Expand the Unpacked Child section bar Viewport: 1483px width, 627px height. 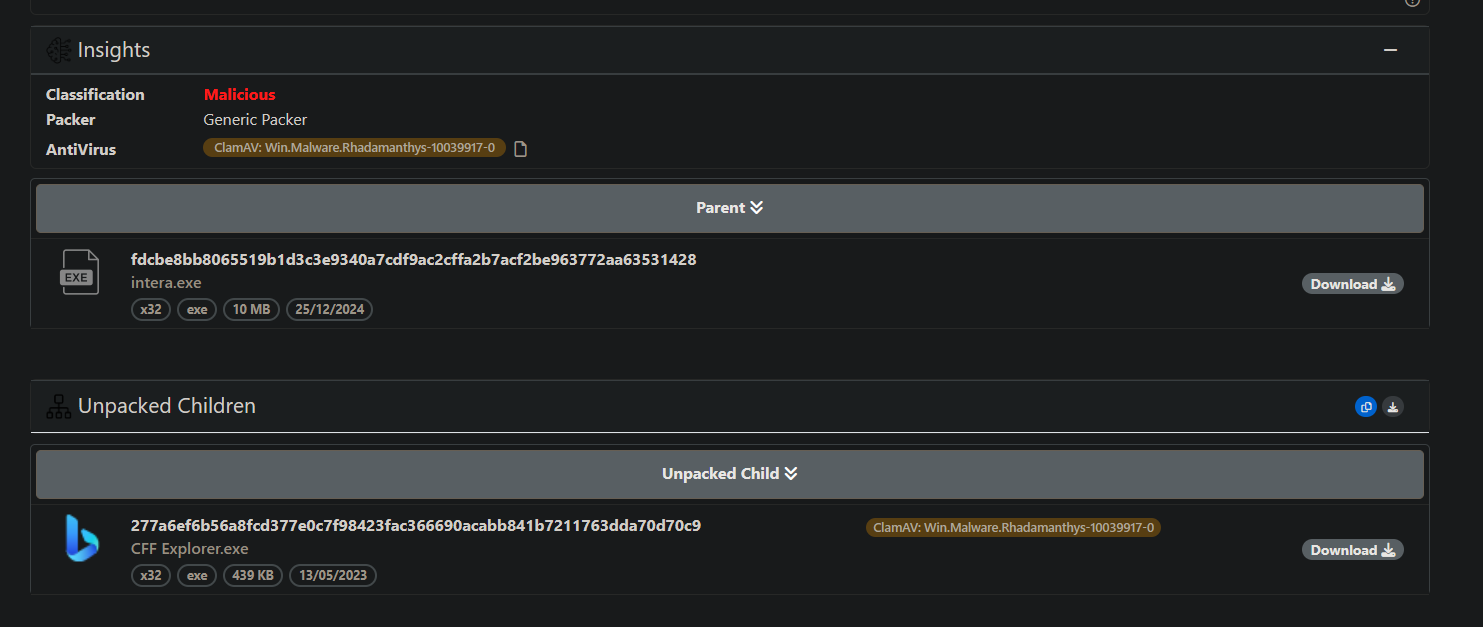(729, 474)
